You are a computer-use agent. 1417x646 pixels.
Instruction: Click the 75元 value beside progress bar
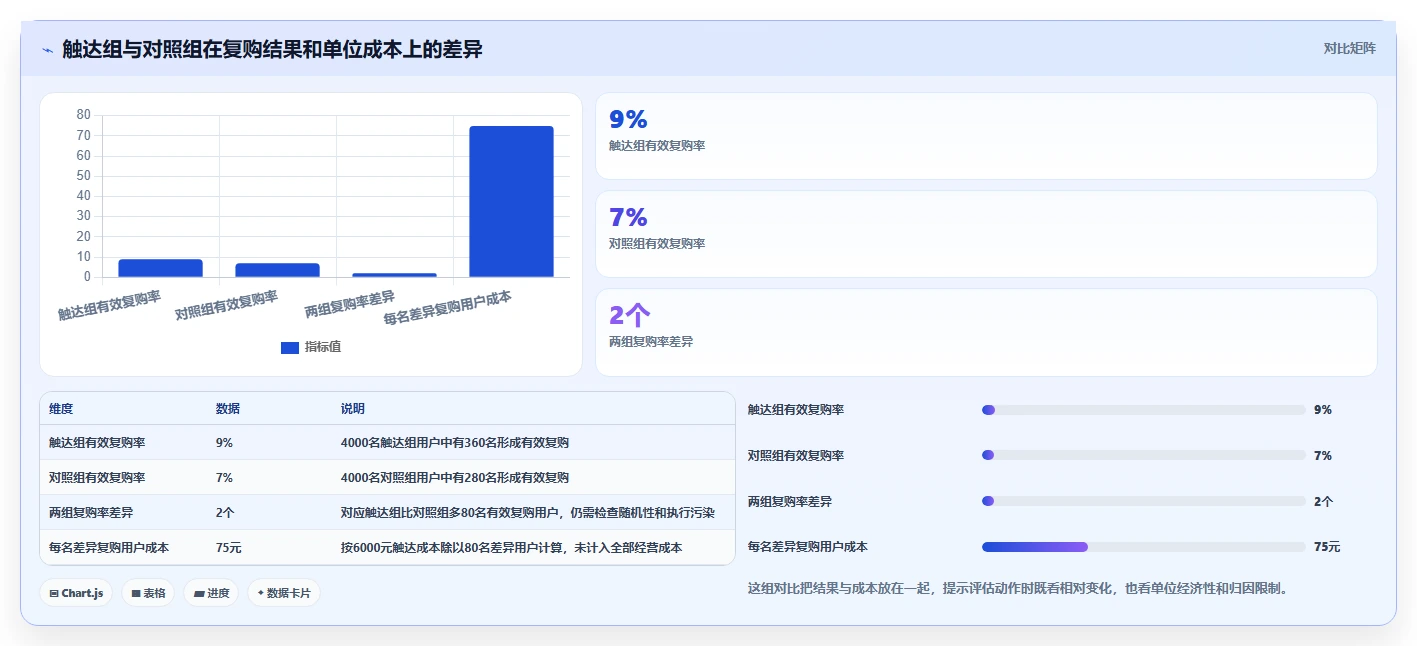(1327, 547)
